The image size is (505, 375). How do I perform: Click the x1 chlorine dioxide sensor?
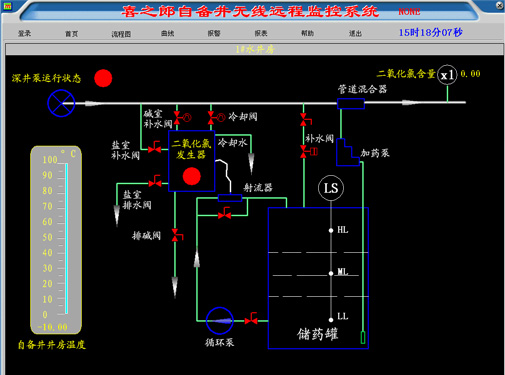coord(447,75)
